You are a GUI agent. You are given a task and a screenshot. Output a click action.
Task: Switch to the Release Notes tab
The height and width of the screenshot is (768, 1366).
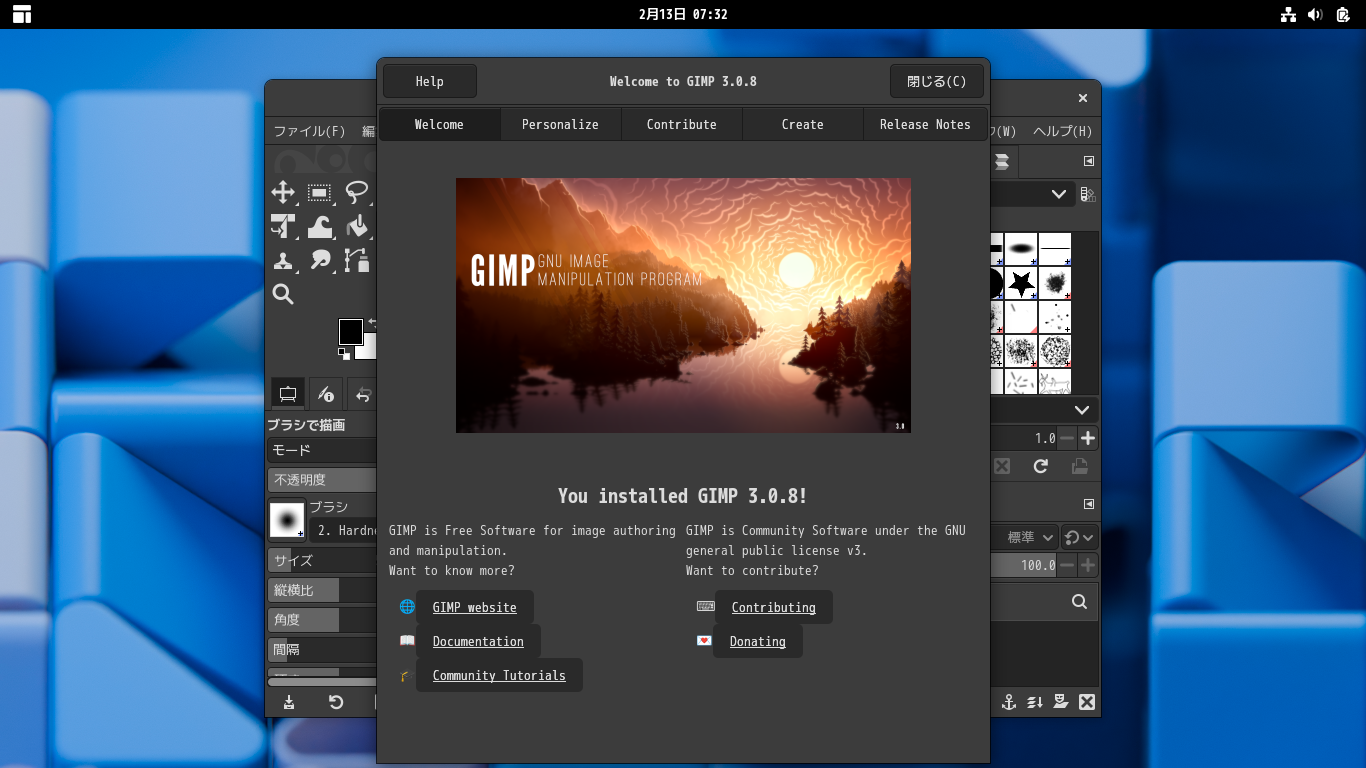[925, 124]
